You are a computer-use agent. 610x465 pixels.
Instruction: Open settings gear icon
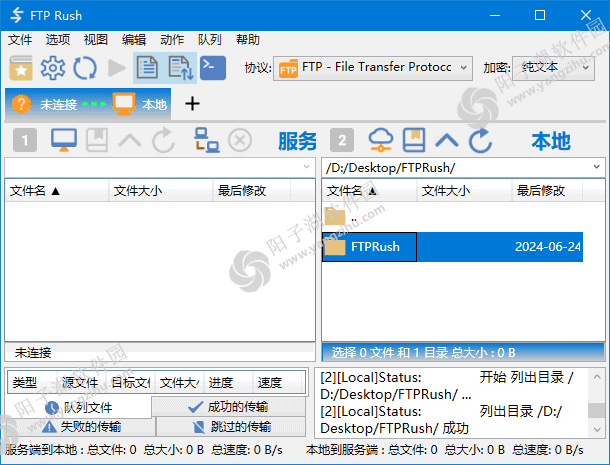(53, 68)
